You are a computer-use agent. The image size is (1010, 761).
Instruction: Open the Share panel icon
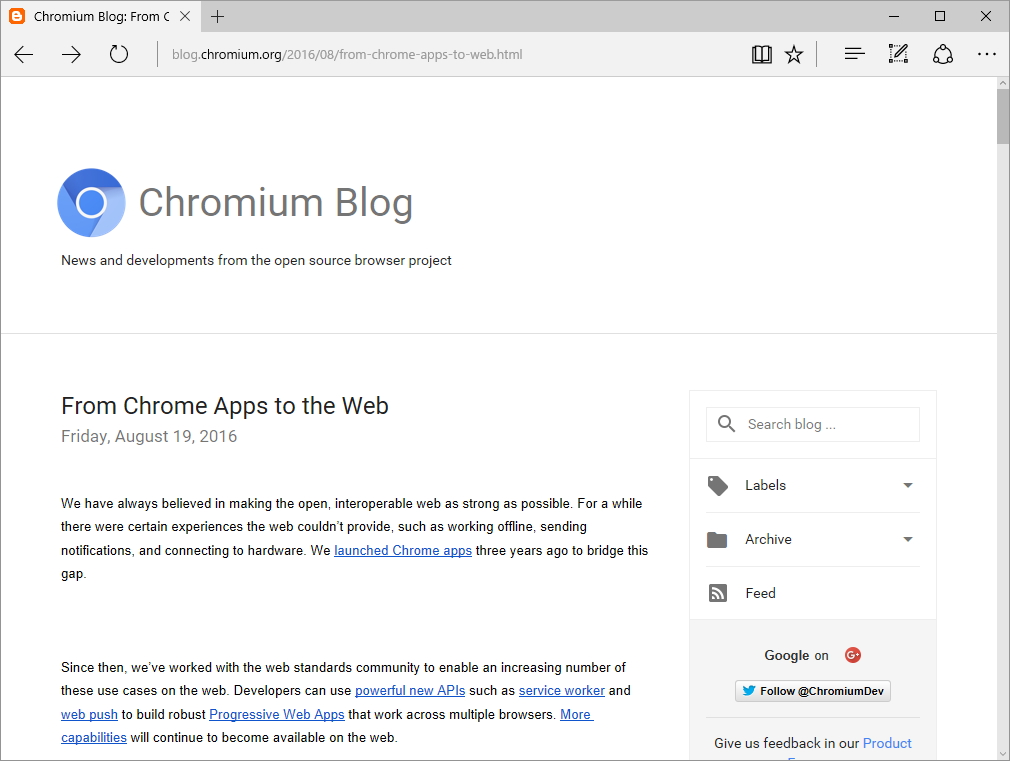[942, 54]
